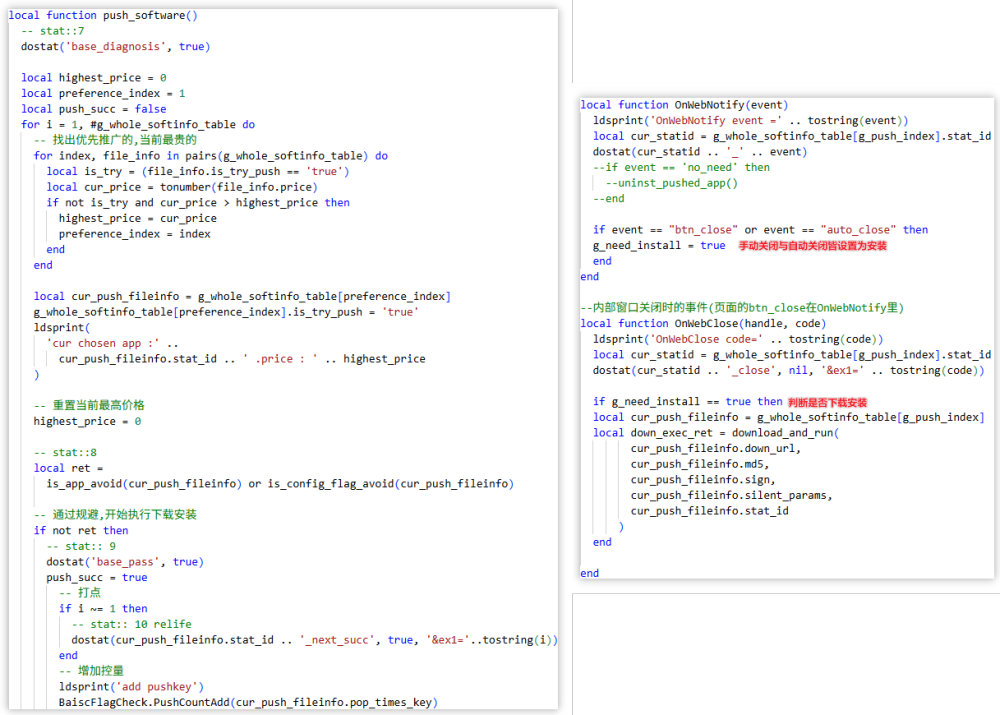Click the -- stat::8 comment
The height and width of the screenshot is (715, 1000).
click(x=67, y=452)
